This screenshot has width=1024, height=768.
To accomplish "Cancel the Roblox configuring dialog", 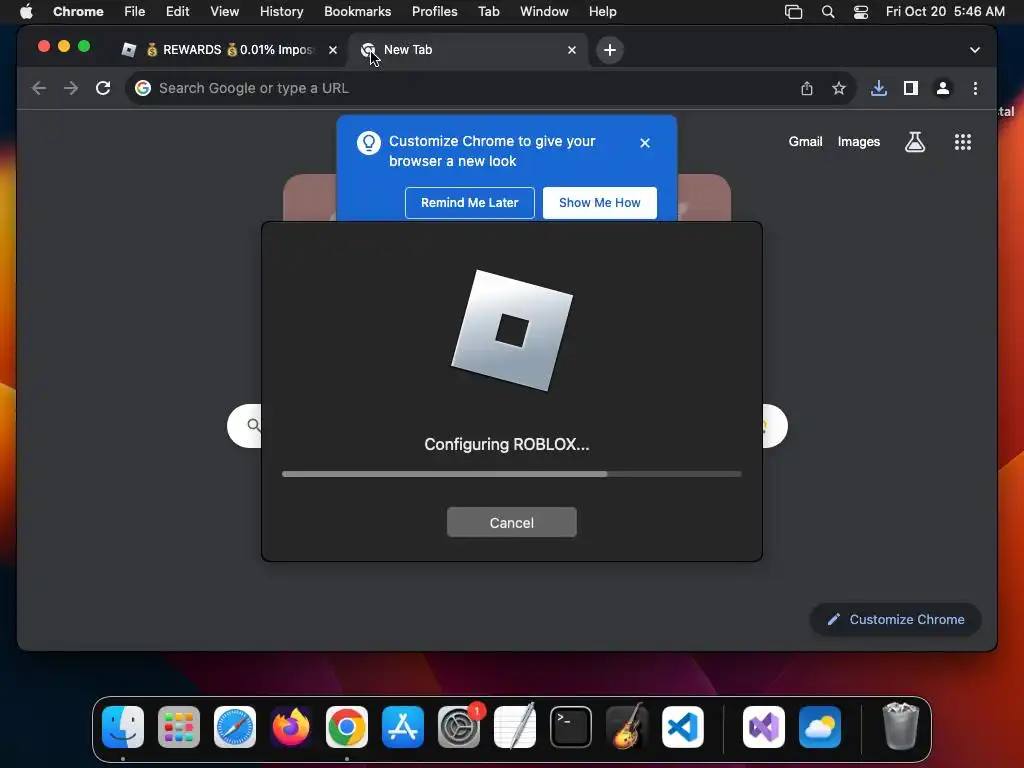I will coord(511,522).
